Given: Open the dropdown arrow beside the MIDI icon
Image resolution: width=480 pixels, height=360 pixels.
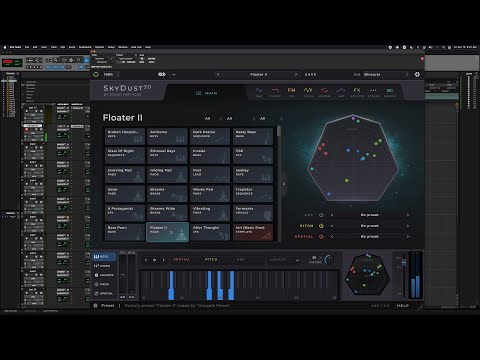Looking at the screenshot, I should [x=174, y=74].
